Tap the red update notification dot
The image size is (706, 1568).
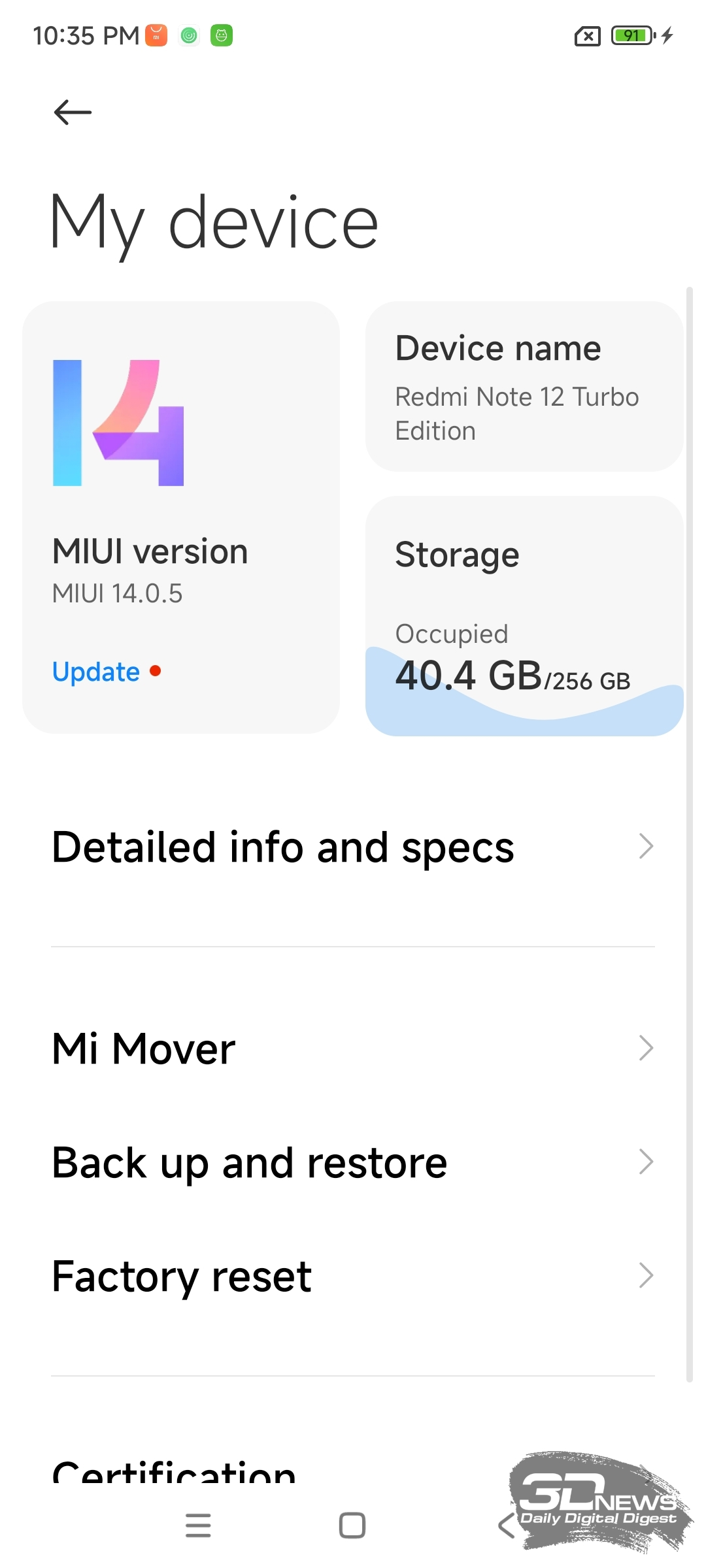(156, 671)
